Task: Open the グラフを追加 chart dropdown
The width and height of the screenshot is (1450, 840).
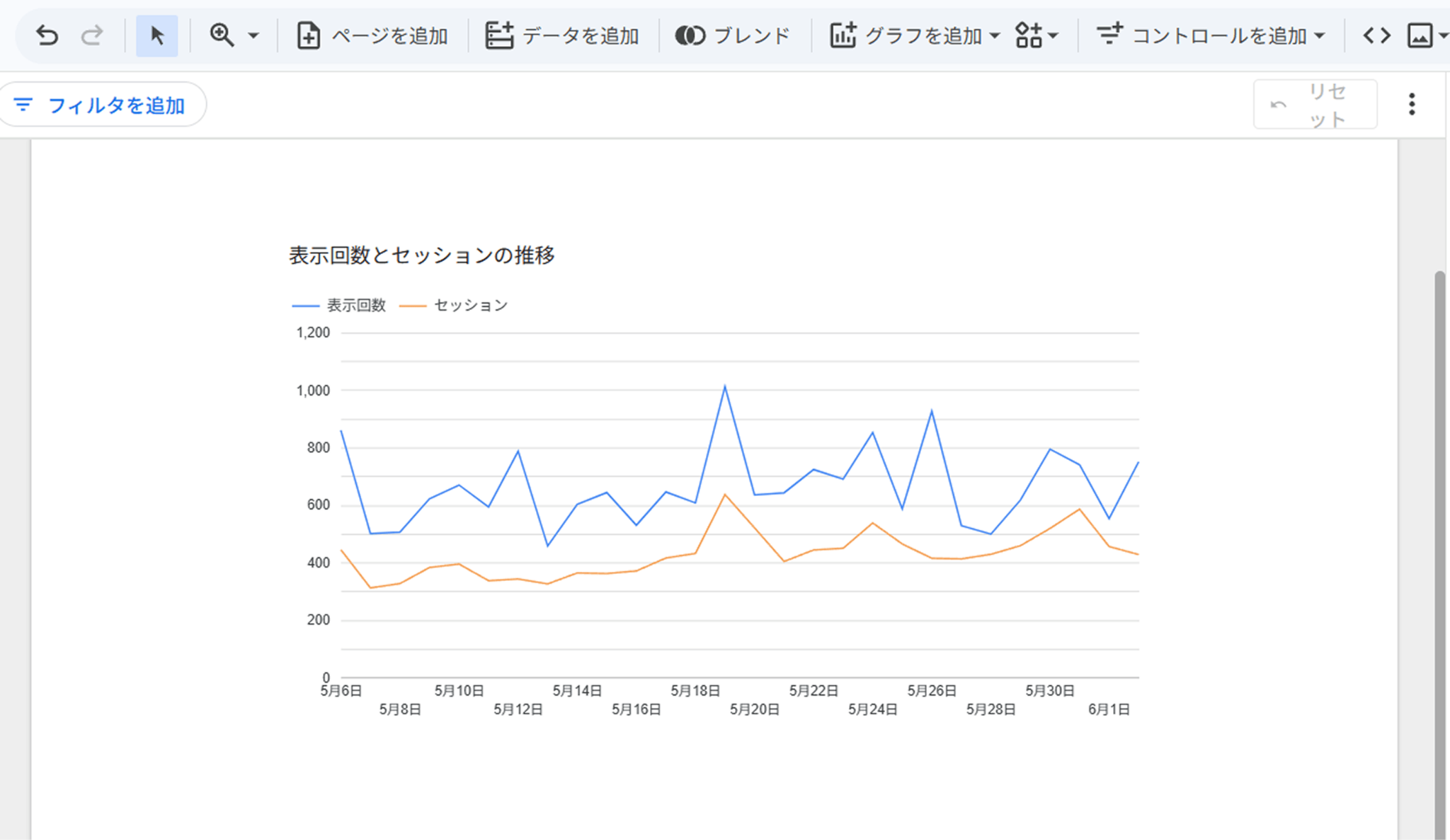Action: tap(915, 35)
